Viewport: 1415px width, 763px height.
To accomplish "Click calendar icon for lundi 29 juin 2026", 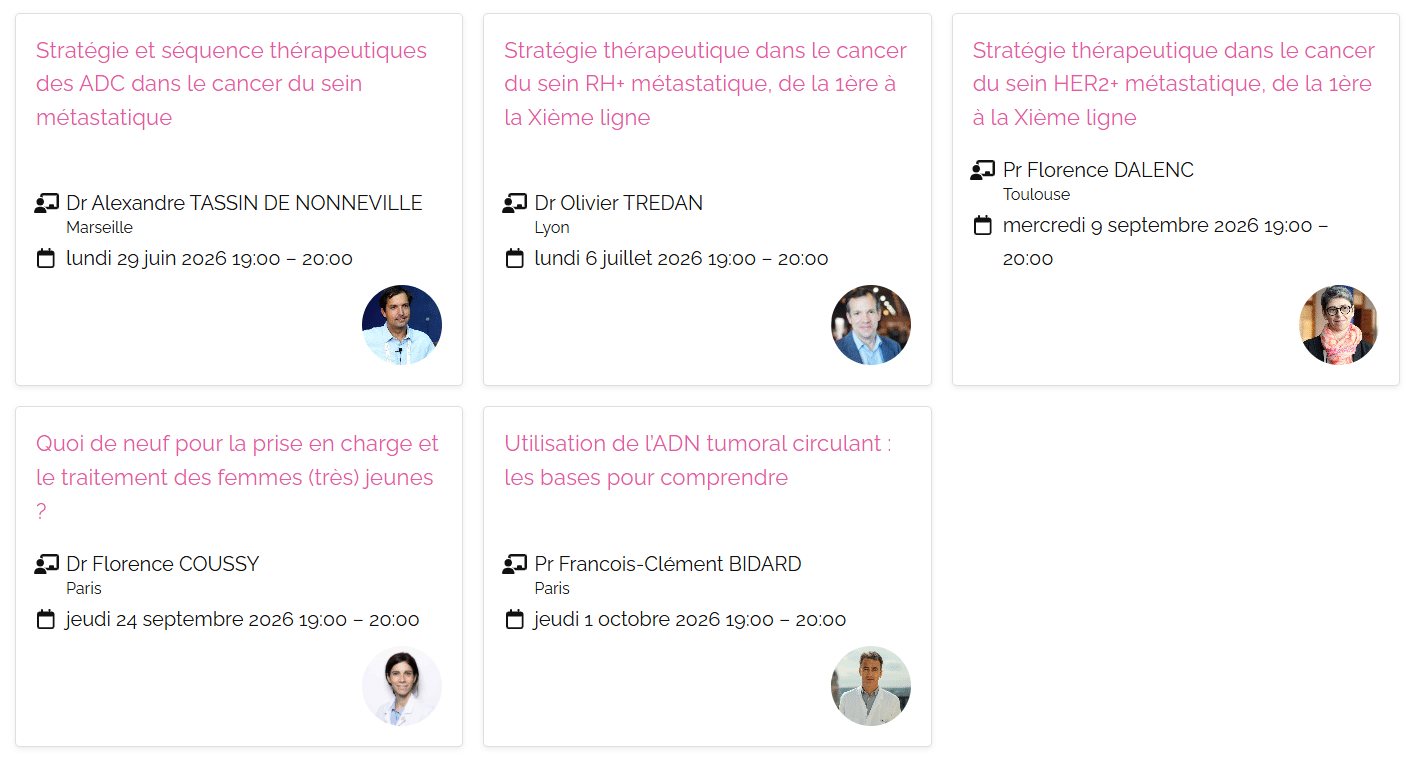I will coord(46,259).
